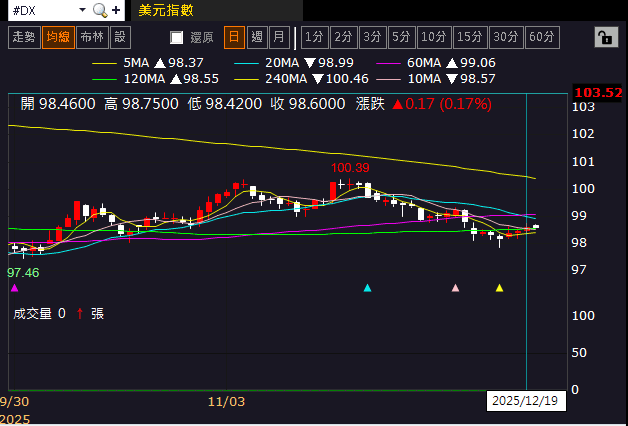Switch to the 3分 interval
Screen dimensions: 628x426
372,37
